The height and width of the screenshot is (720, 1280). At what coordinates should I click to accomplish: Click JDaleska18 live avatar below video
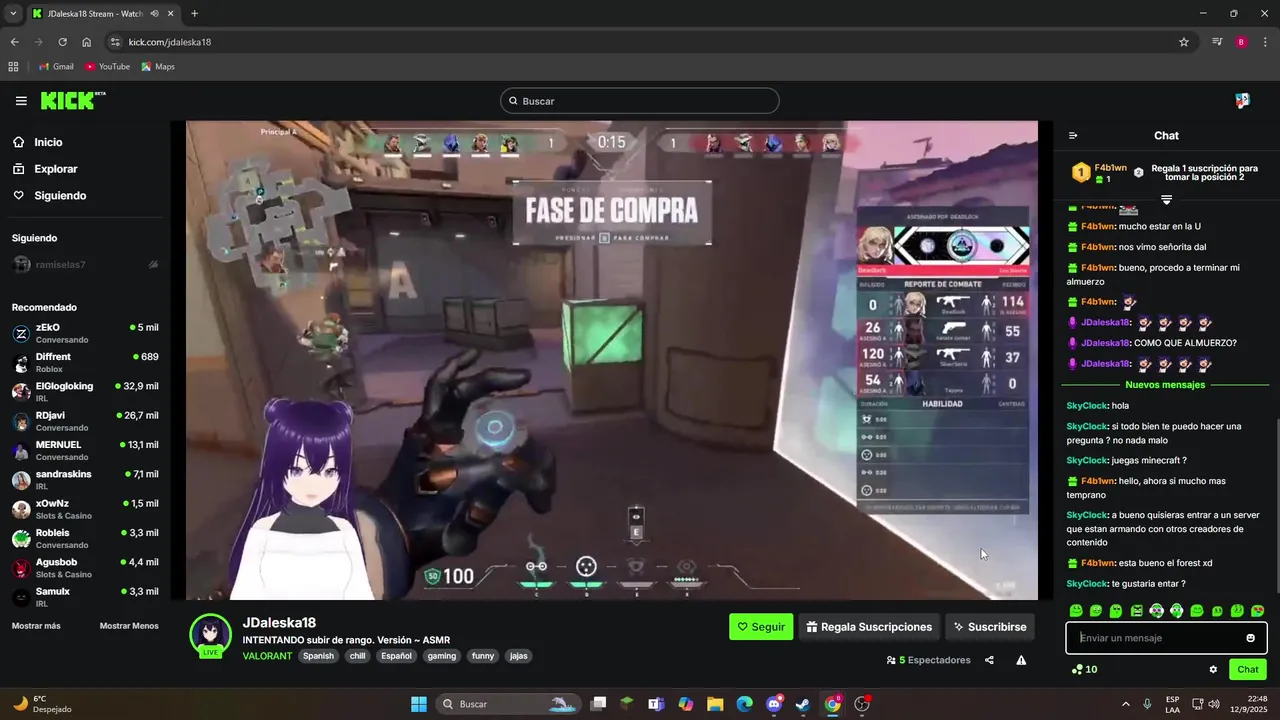click(x=210, y=635)
